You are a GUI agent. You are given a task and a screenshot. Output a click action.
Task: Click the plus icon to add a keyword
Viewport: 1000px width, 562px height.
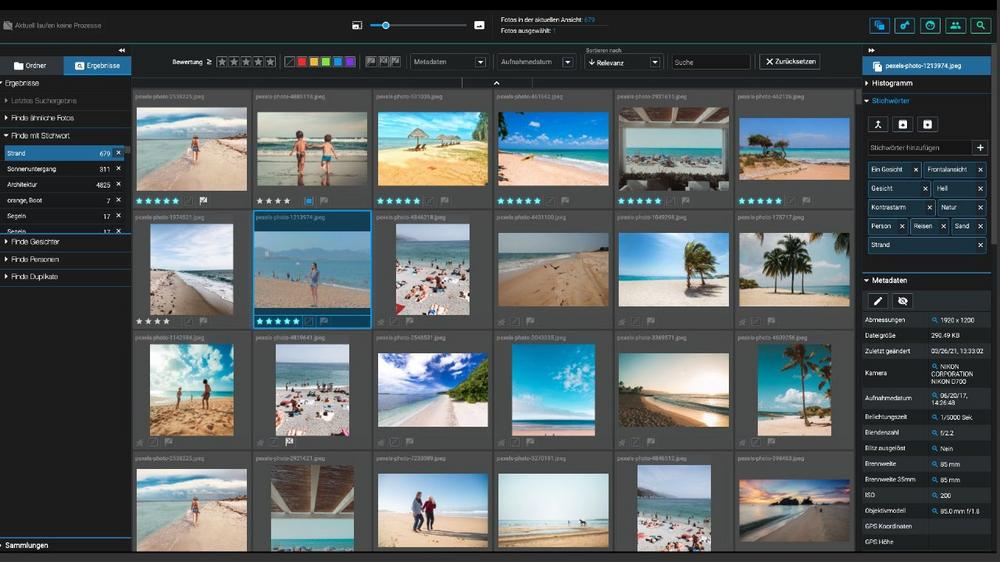pyautogui.click(x=979, y=148)
